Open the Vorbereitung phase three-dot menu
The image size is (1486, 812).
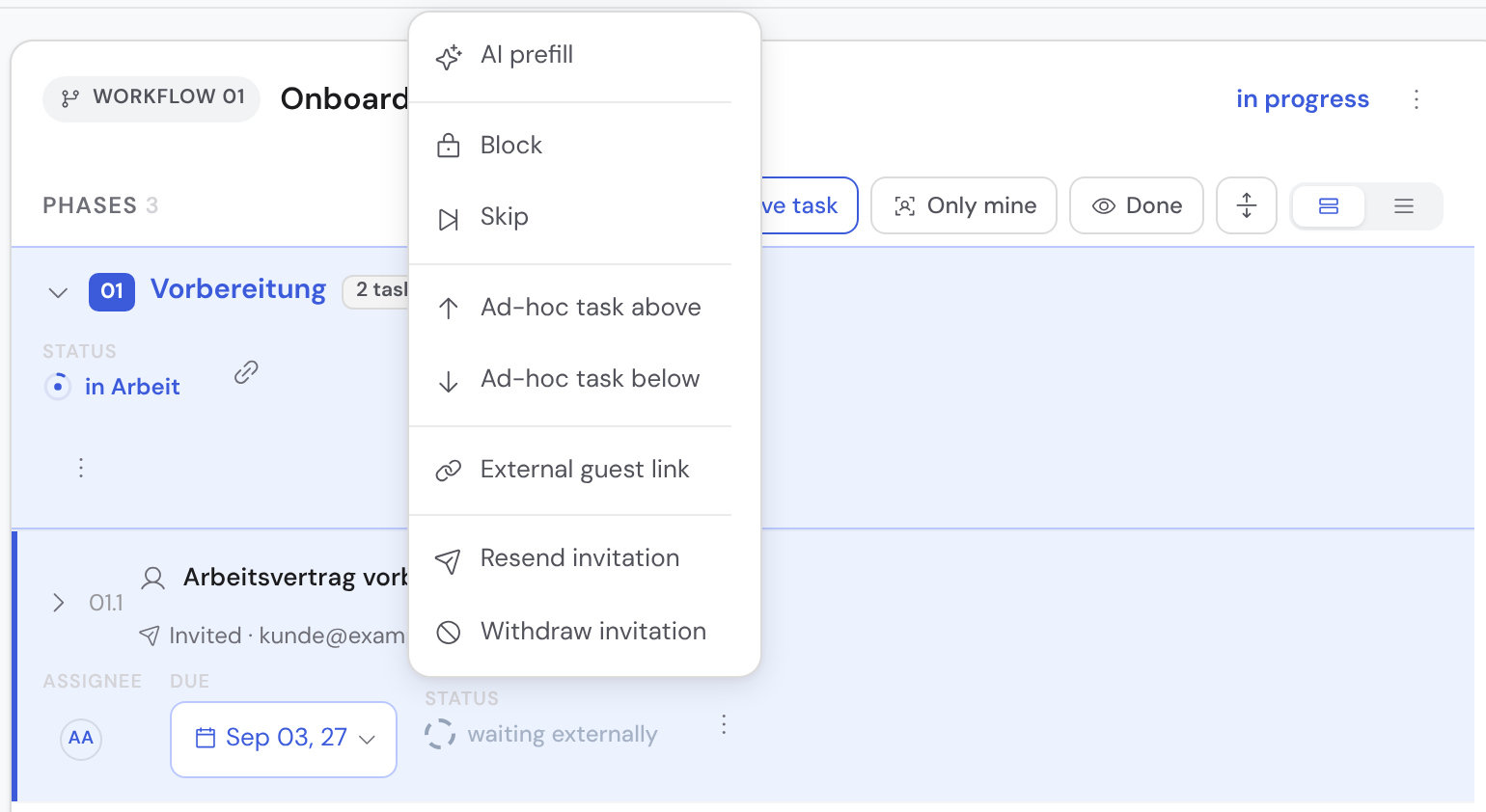[x=81, y=468]
